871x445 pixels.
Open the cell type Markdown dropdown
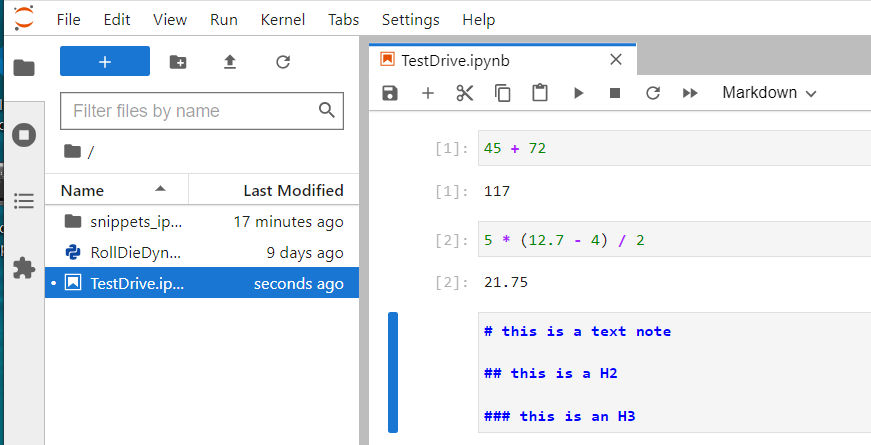[769, 93]
